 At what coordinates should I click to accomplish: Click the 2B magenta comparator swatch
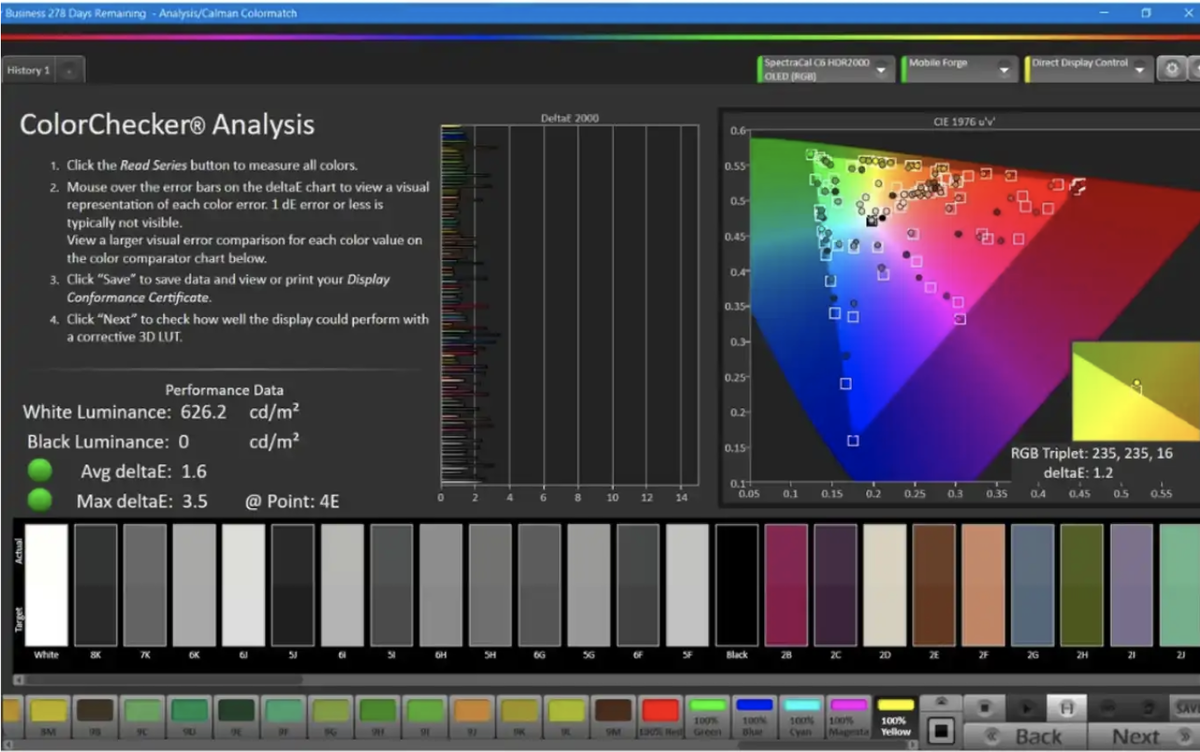pyautogui.click(x=786, y=585)
